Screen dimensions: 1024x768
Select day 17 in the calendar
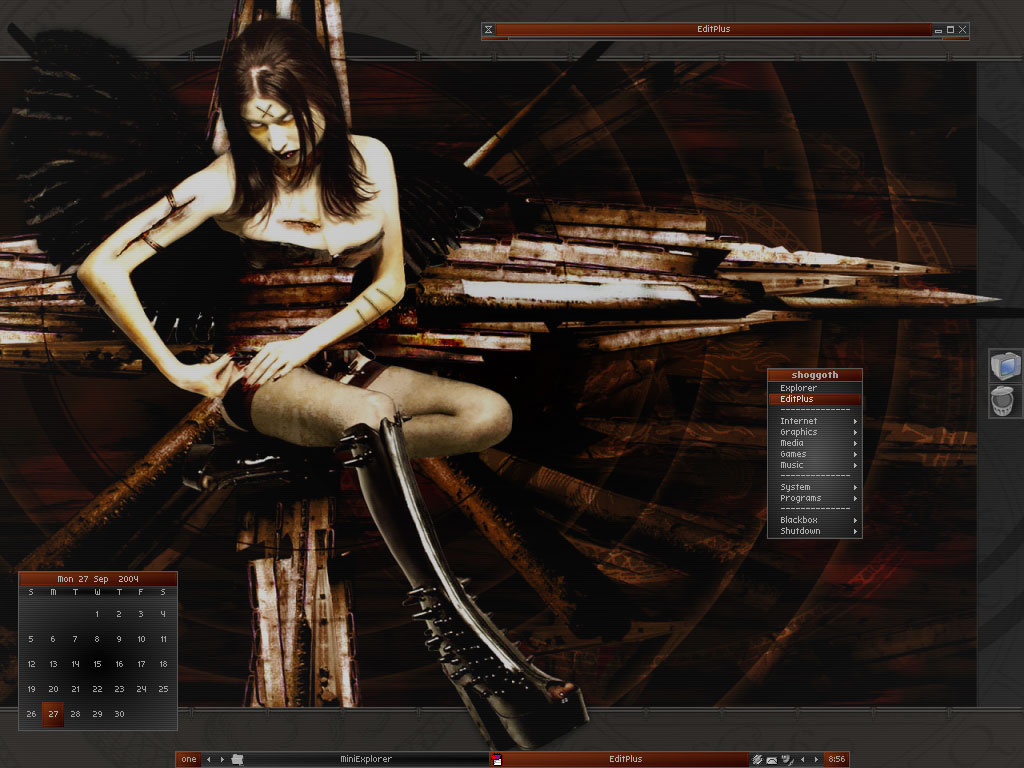coord(141,664)
